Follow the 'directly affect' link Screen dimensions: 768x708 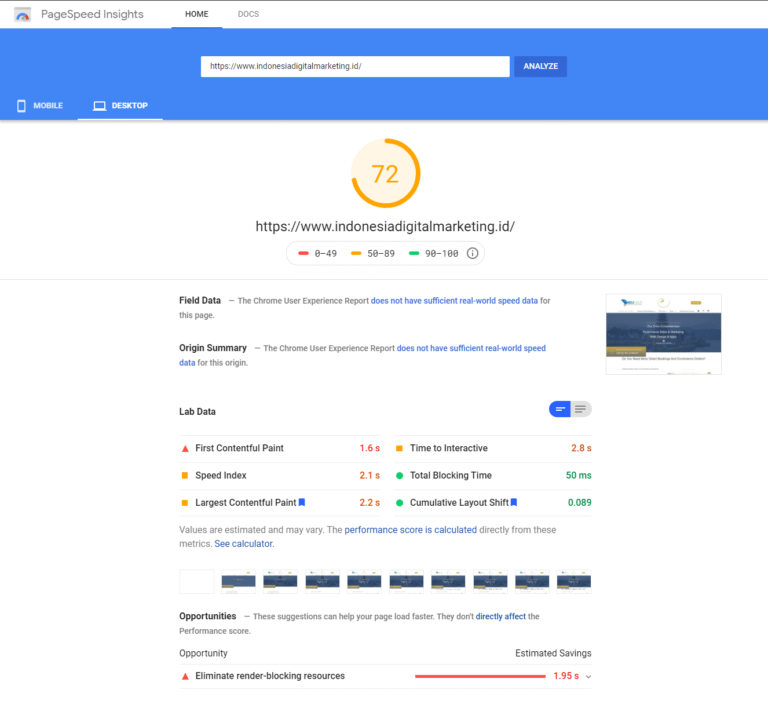point(501,616)
